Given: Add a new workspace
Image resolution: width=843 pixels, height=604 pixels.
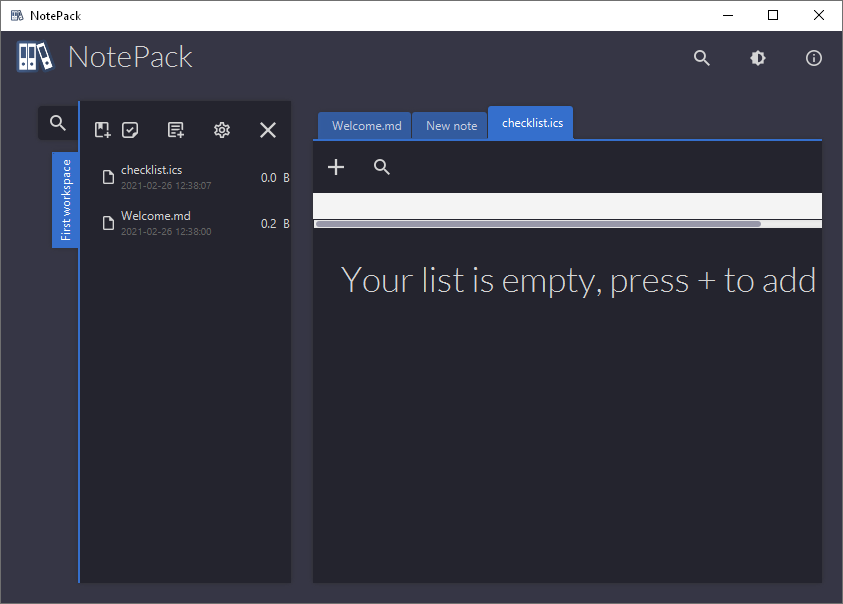Looking at the screenshot, I should point(102,129).
